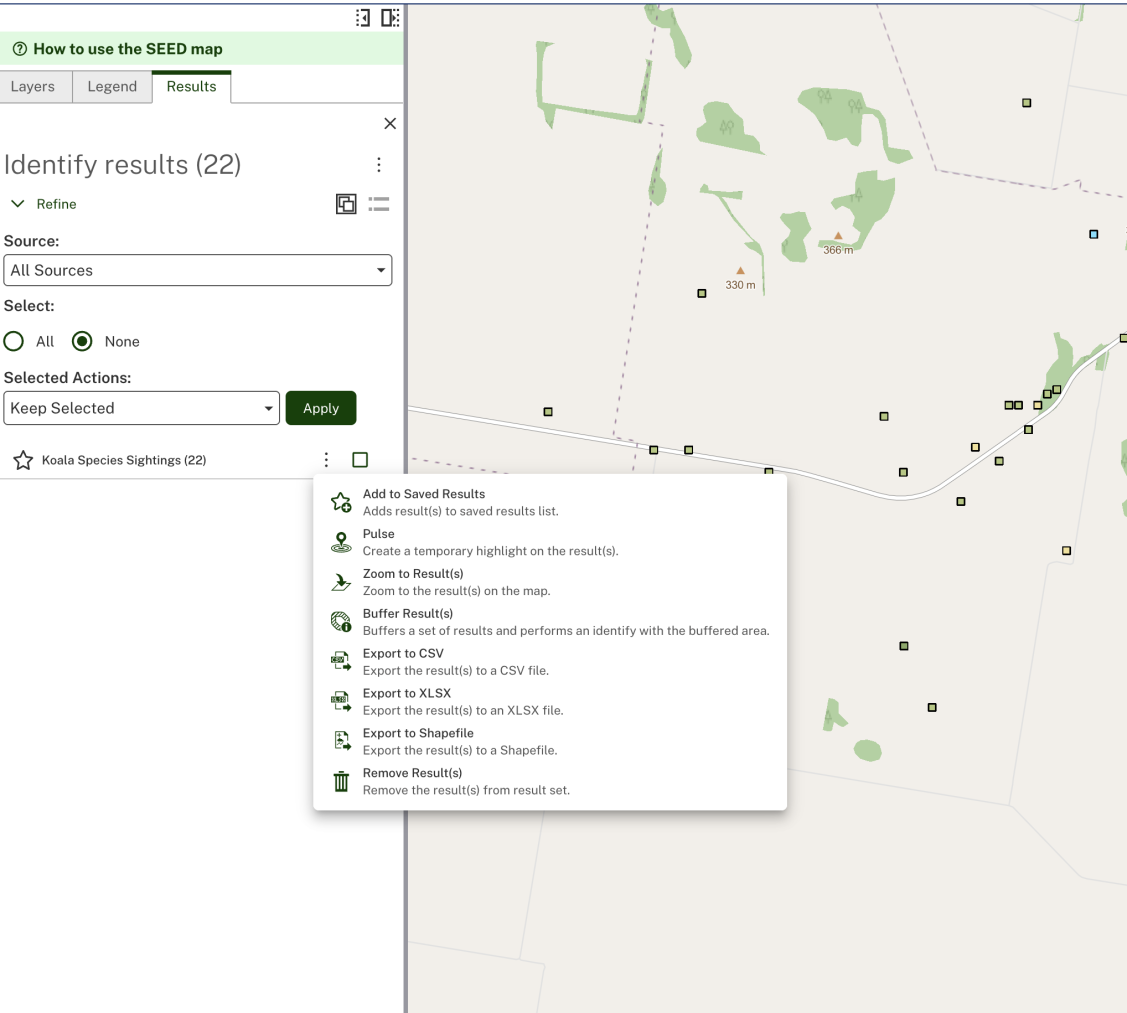Select the None radio button
Image resolution: width=1127 pixels, height=1013 pixels.
point(82,342)
